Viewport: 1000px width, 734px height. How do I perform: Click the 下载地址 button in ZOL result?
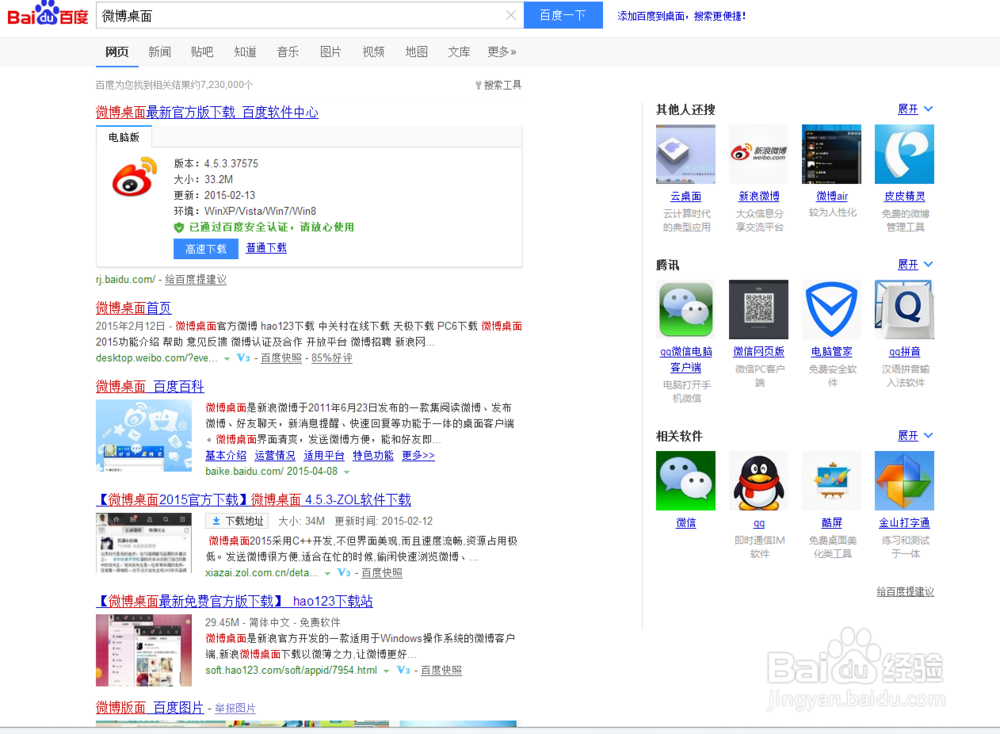[237, 521]
